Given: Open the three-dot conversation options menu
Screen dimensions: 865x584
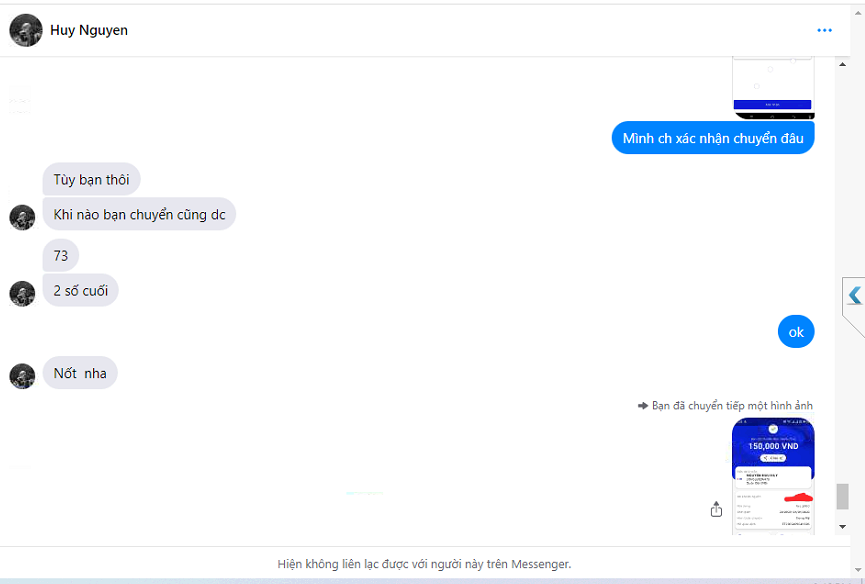Looking at the screenshot, I should point(824,30).
